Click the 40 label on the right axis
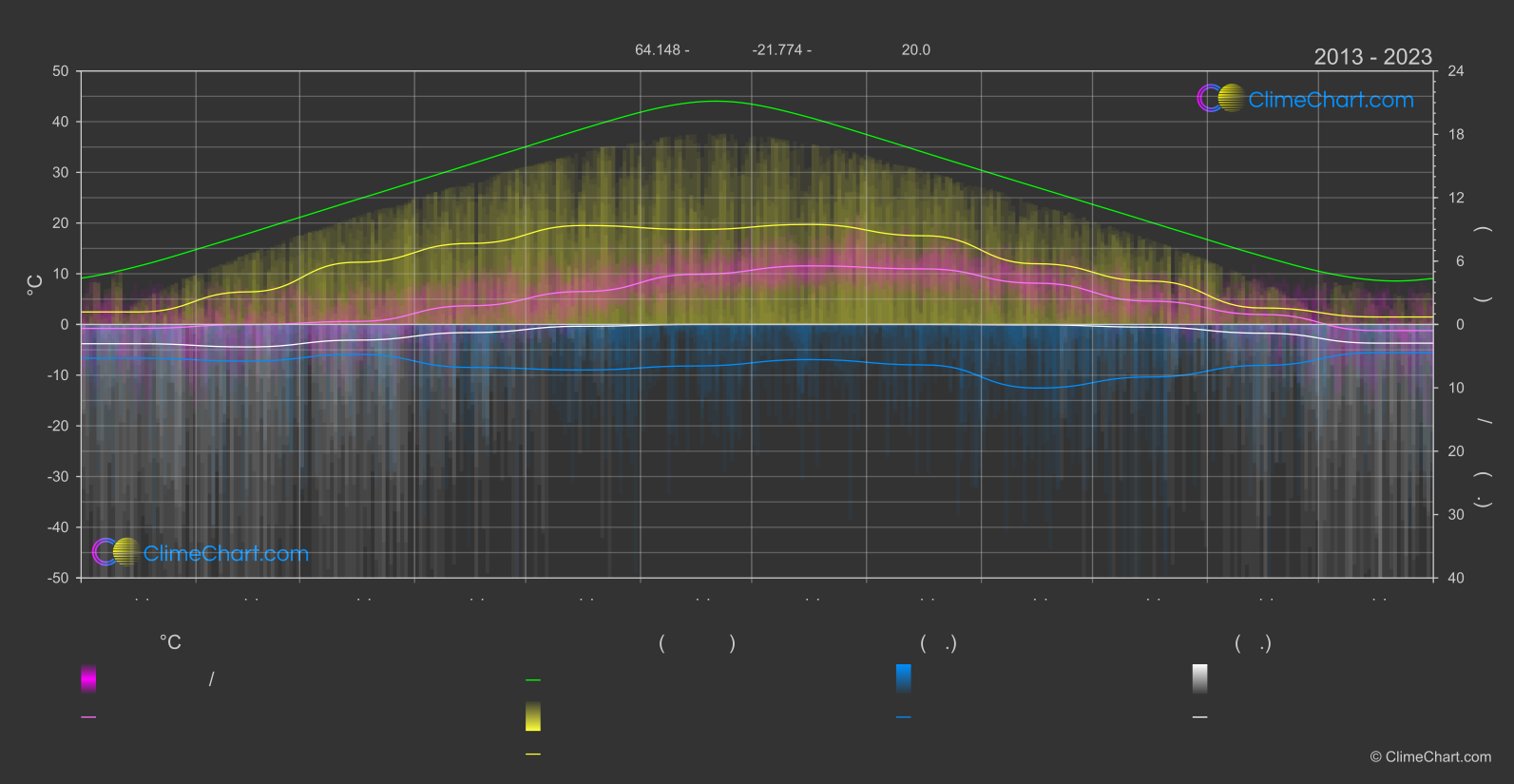1514x784 pixels. pyautogui.click(x=1456, y=578)
